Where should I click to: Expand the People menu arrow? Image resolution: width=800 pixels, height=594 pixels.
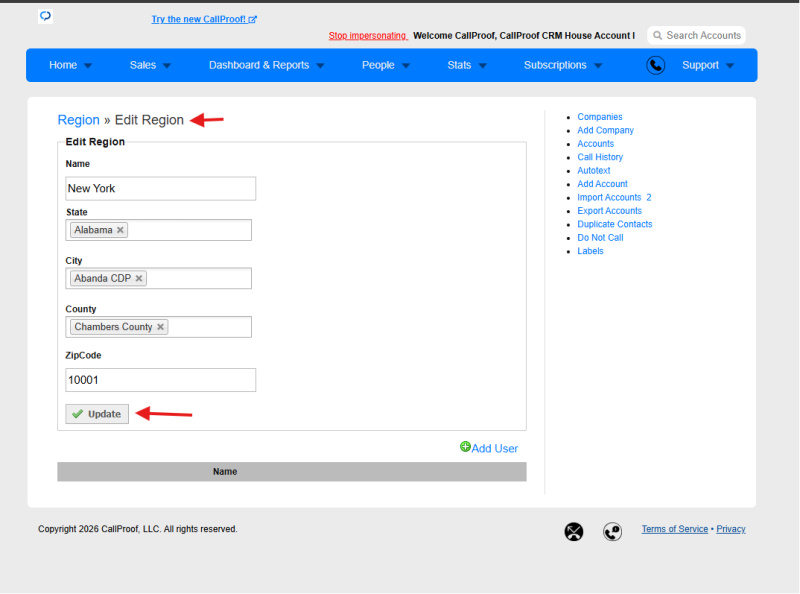[x=406, y=66]
